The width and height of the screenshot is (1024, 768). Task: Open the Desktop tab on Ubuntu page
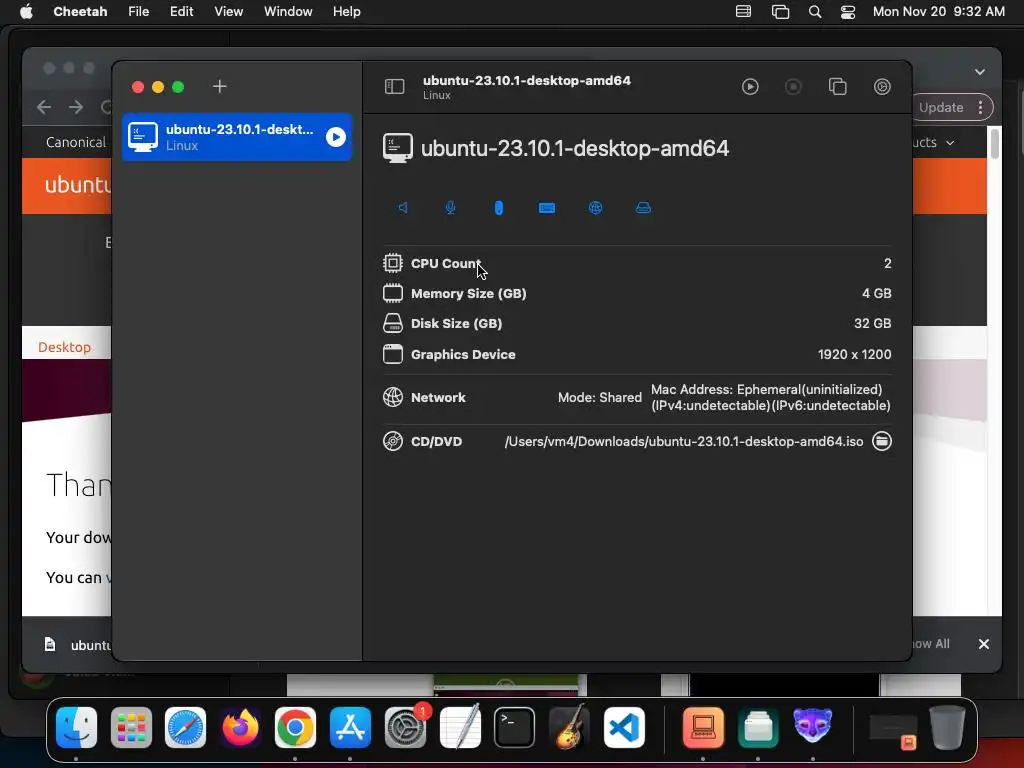tap(64, 347)
